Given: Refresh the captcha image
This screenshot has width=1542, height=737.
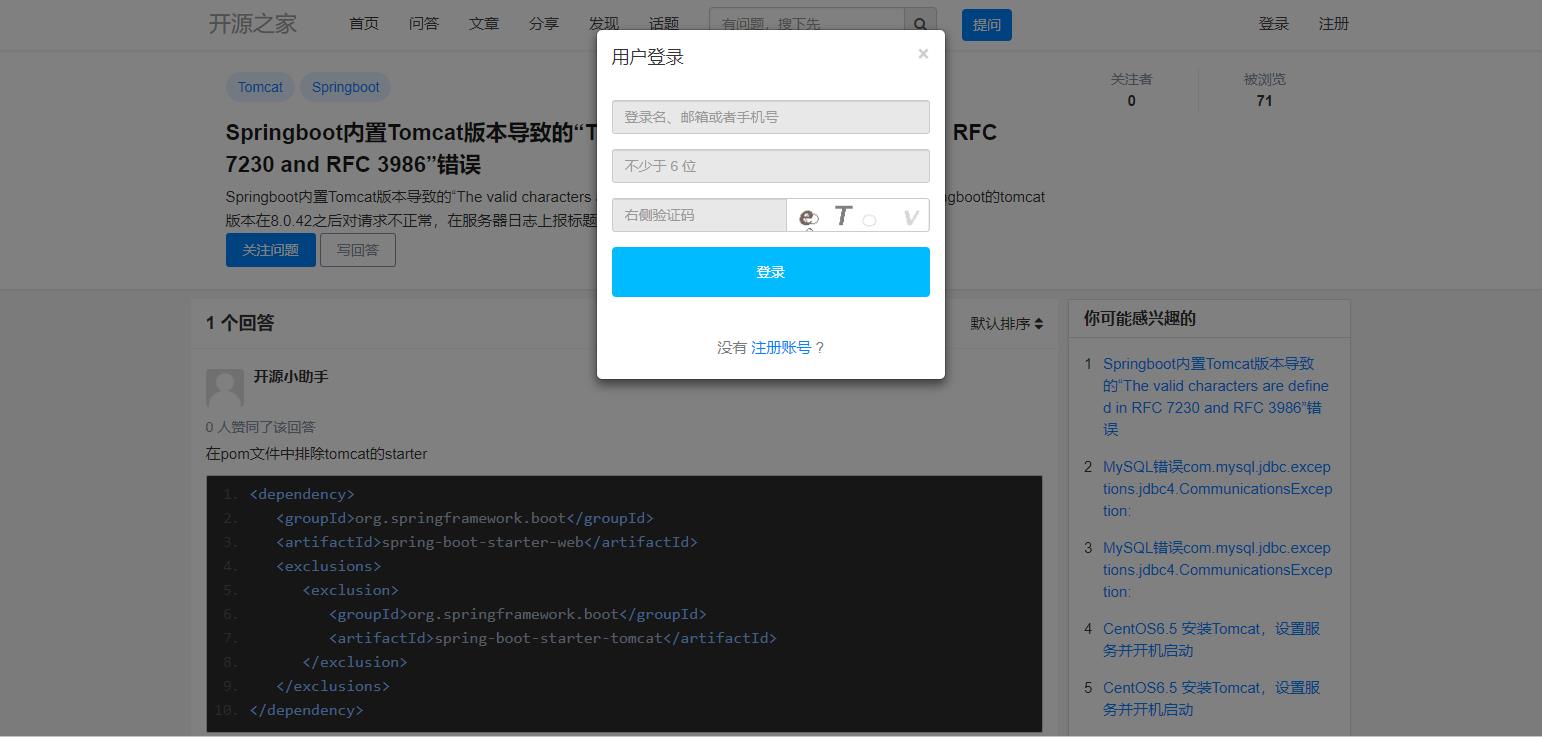Looking at the screenshot, I should (858, 215).
